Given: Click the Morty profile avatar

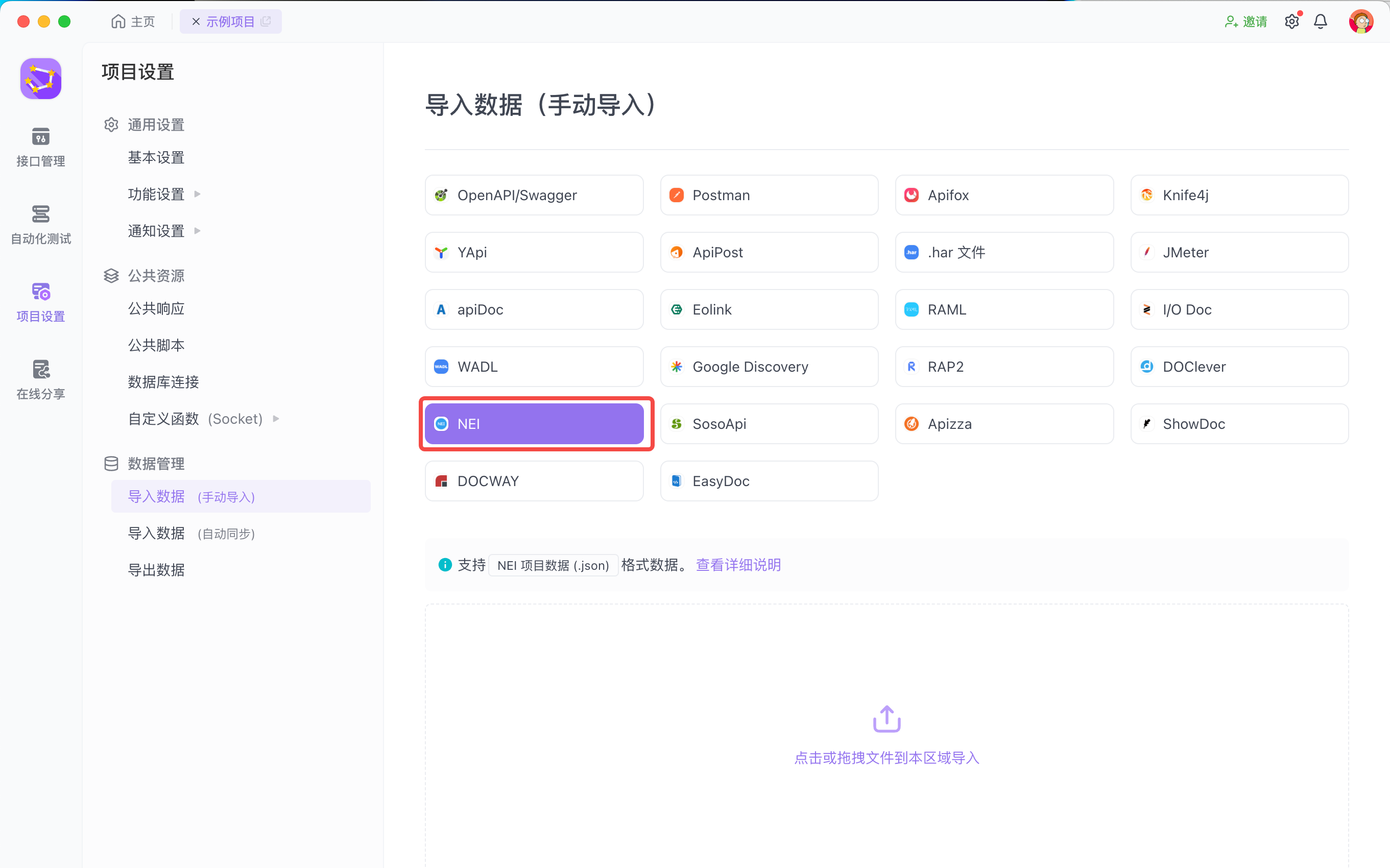Looking at the screenshot, I should click(1361, 21).
